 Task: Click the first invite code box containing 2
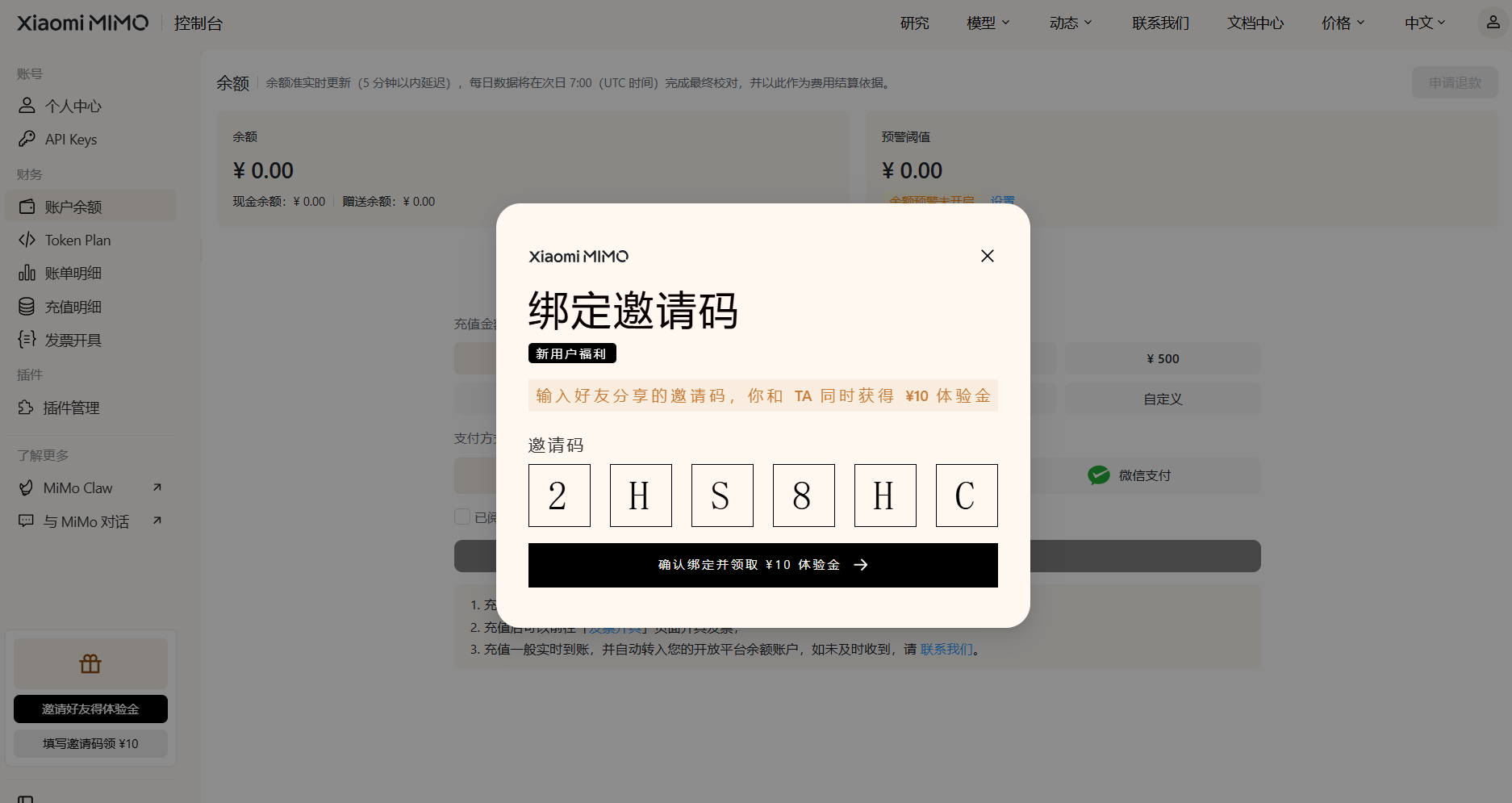click(559, 496)
